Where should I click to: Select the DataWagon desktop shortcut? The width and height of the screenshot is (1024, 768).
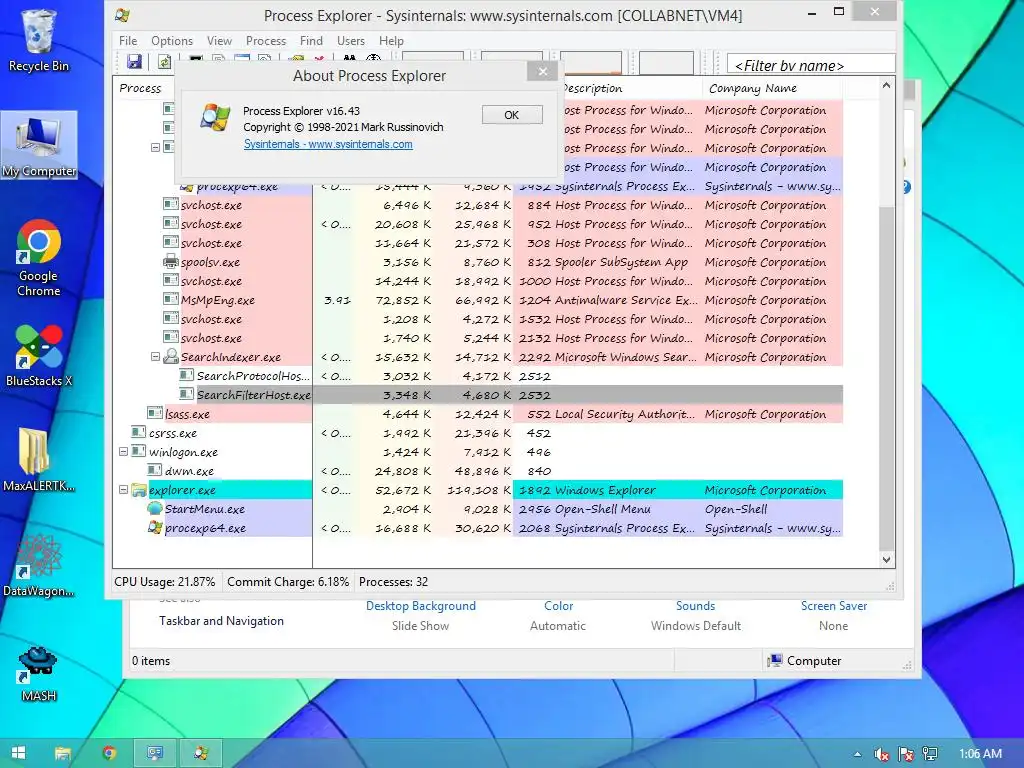tap(39, 566)
